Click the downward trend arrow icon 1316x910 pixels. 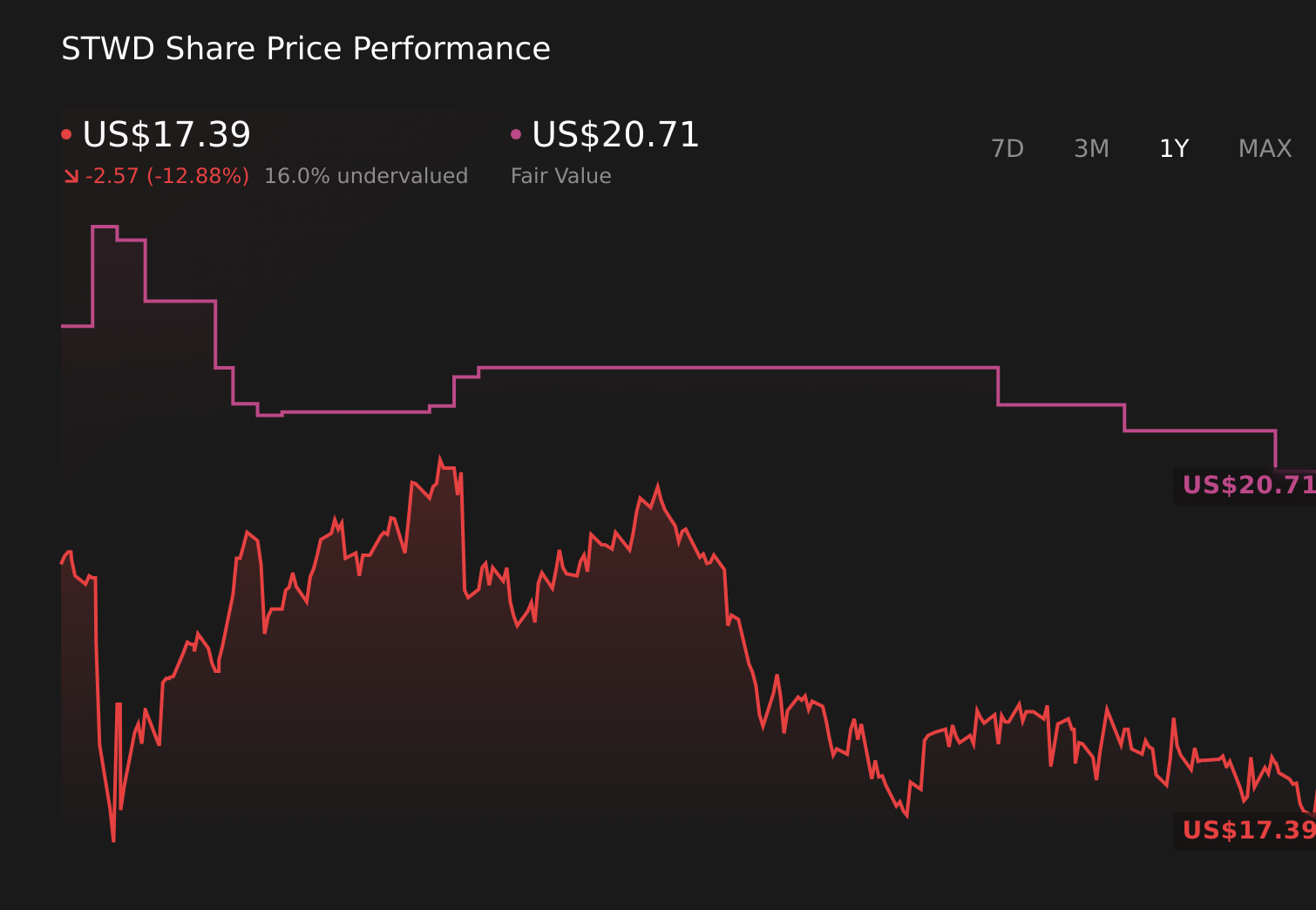coord(71,176)
